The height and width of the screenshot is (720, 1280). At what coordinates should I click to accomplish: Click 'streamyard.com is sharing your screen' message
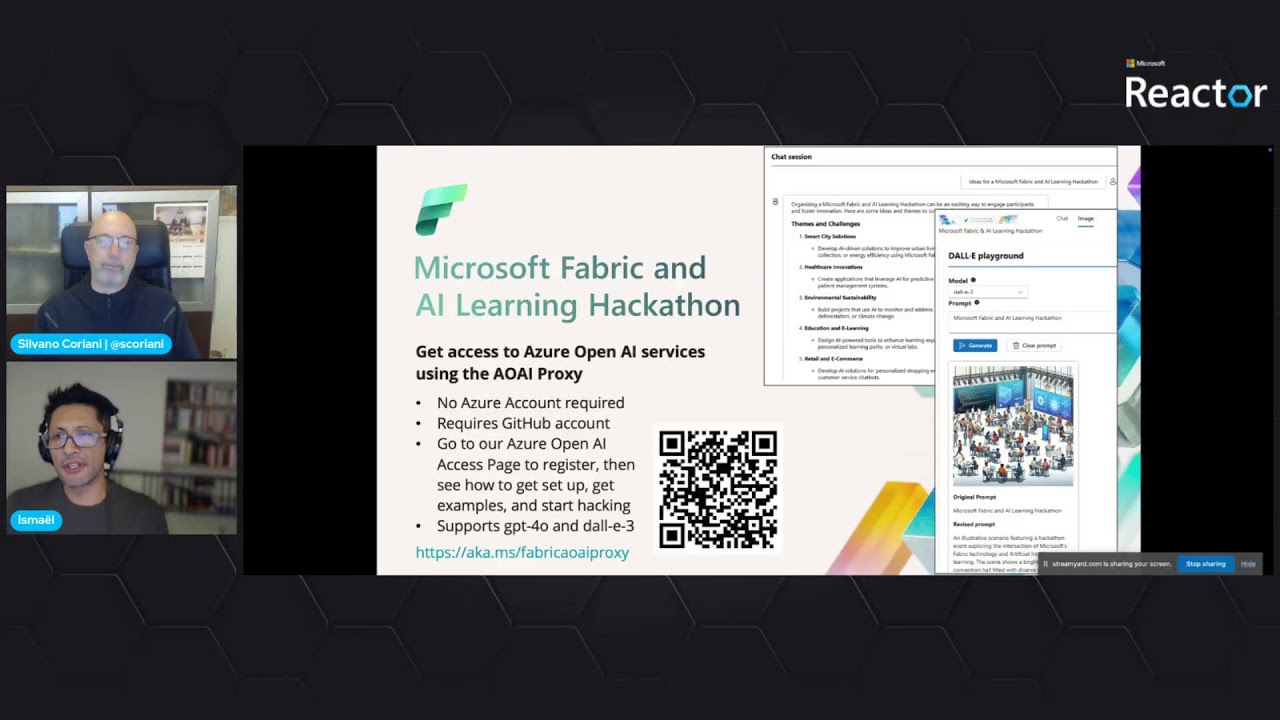[1110, 564]
